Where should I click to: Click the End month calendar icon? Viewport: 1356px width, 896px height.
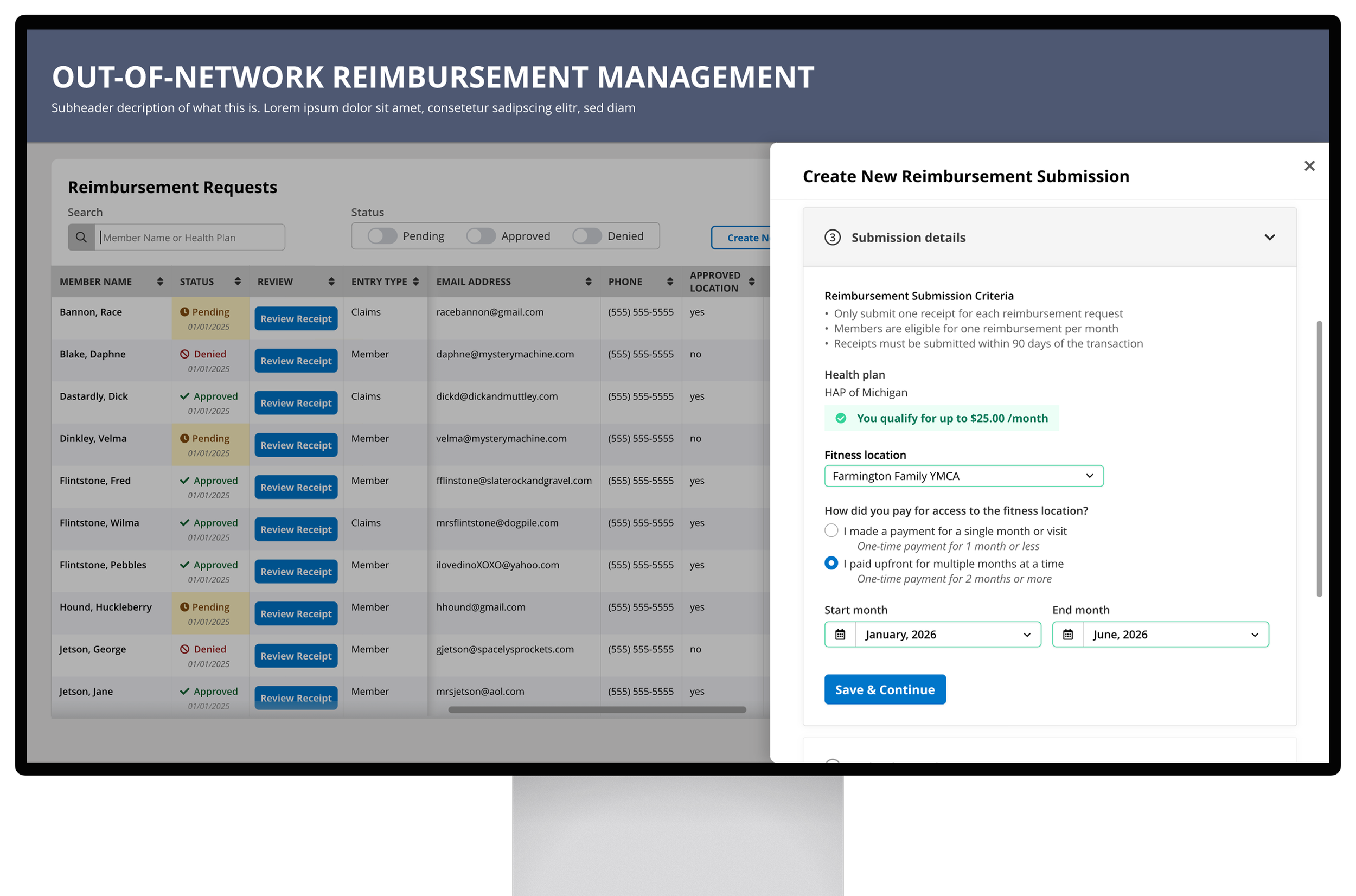click(x=1067, y=634)
